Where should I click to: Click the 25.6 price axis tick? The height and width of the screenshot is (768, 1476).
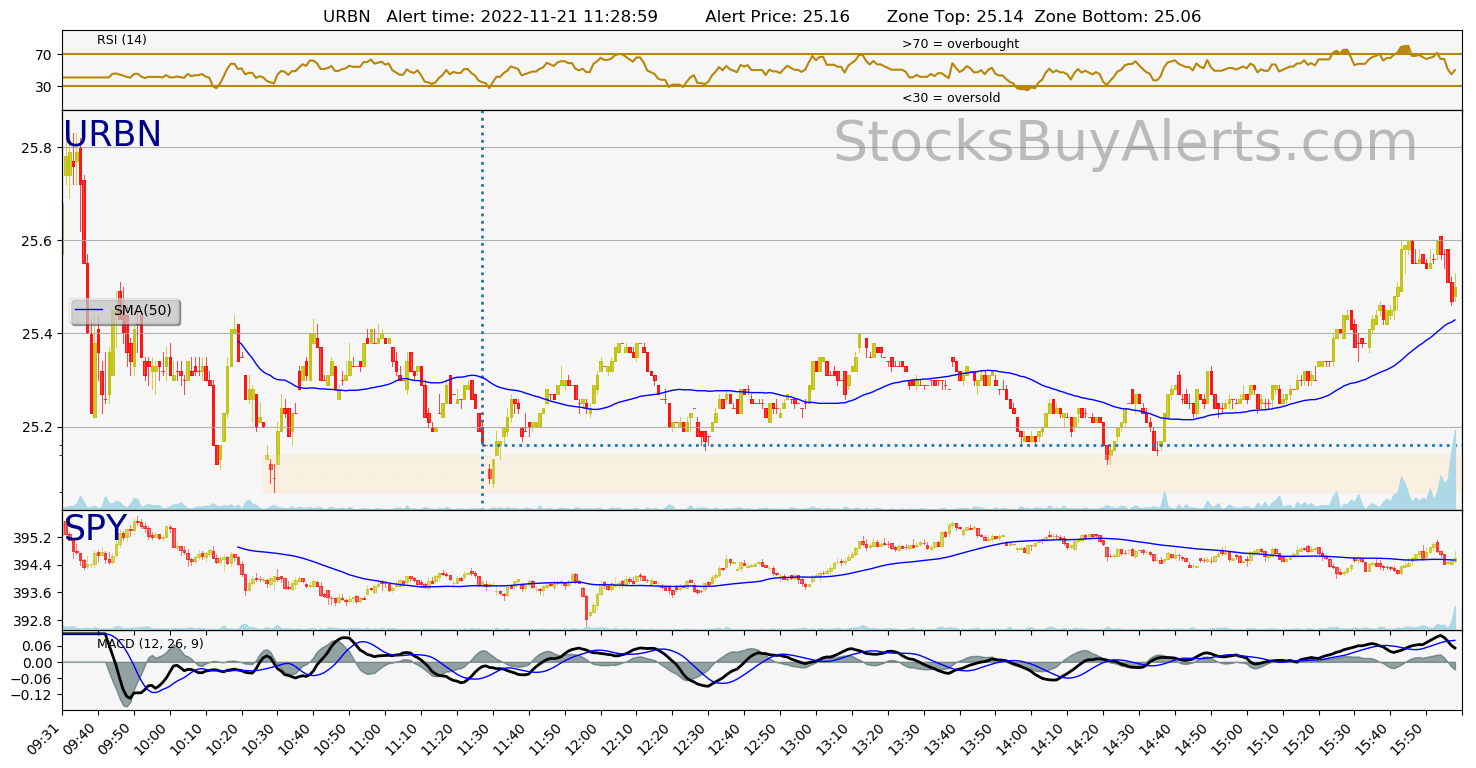pos(36,241)
